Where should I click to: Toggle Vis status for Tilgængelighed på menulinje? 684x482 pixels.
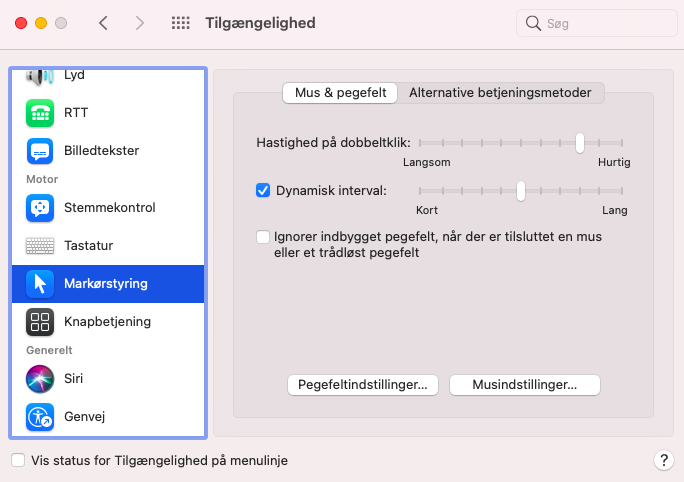[x=18, y=460]
